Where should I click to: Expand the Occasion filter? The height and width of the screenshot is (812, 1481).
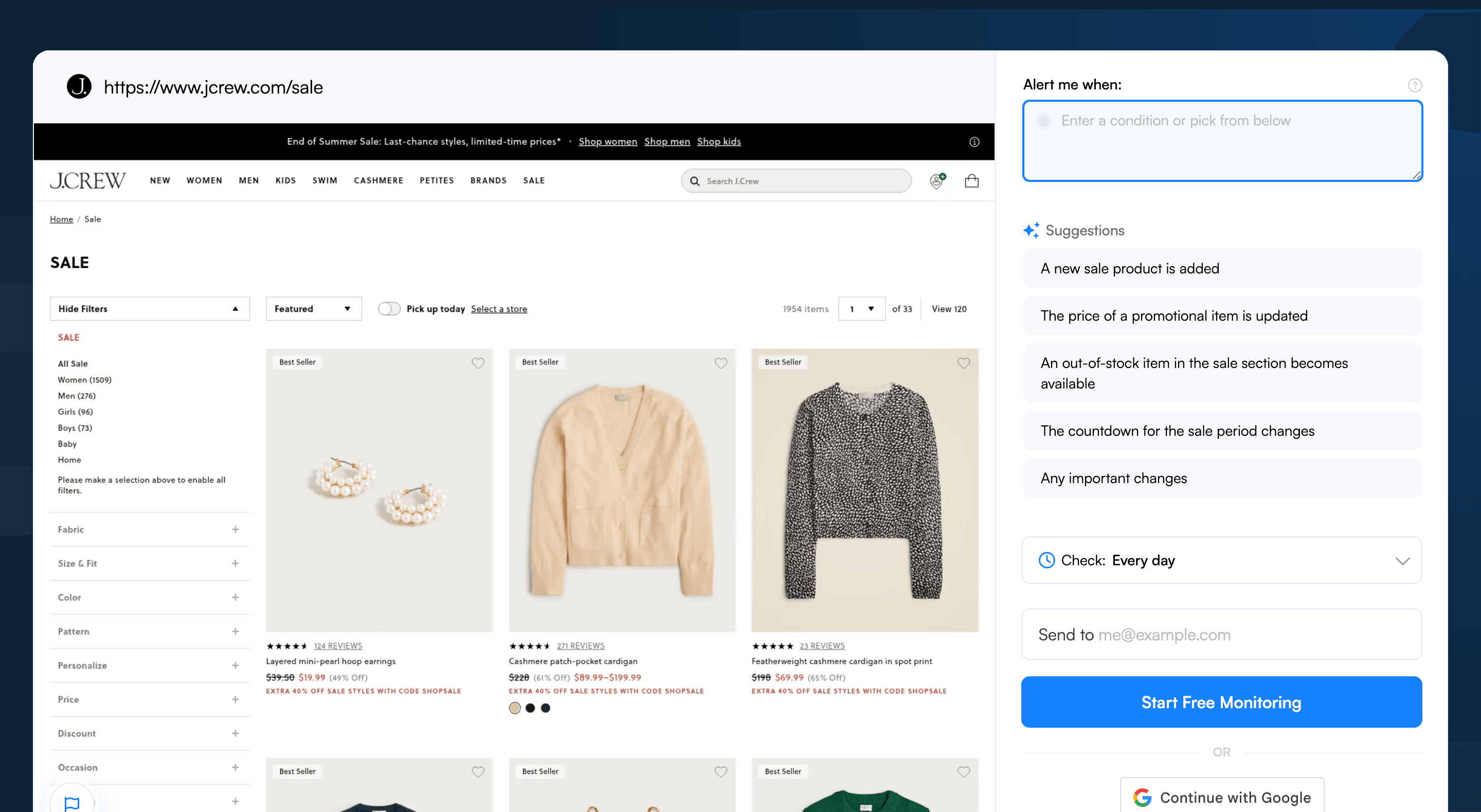pyautogui.click(x=150, y=767)
